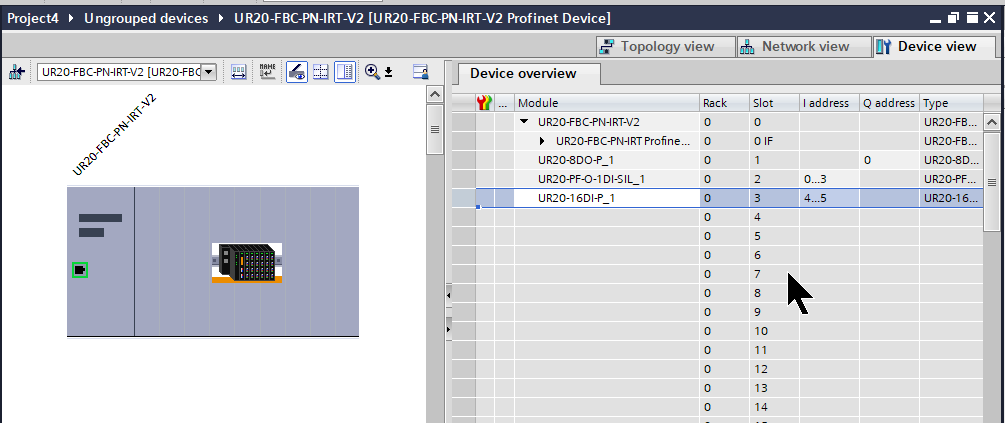Expand the UR20-FBC-PN-IRT Profinet interface row

(543, 141)
